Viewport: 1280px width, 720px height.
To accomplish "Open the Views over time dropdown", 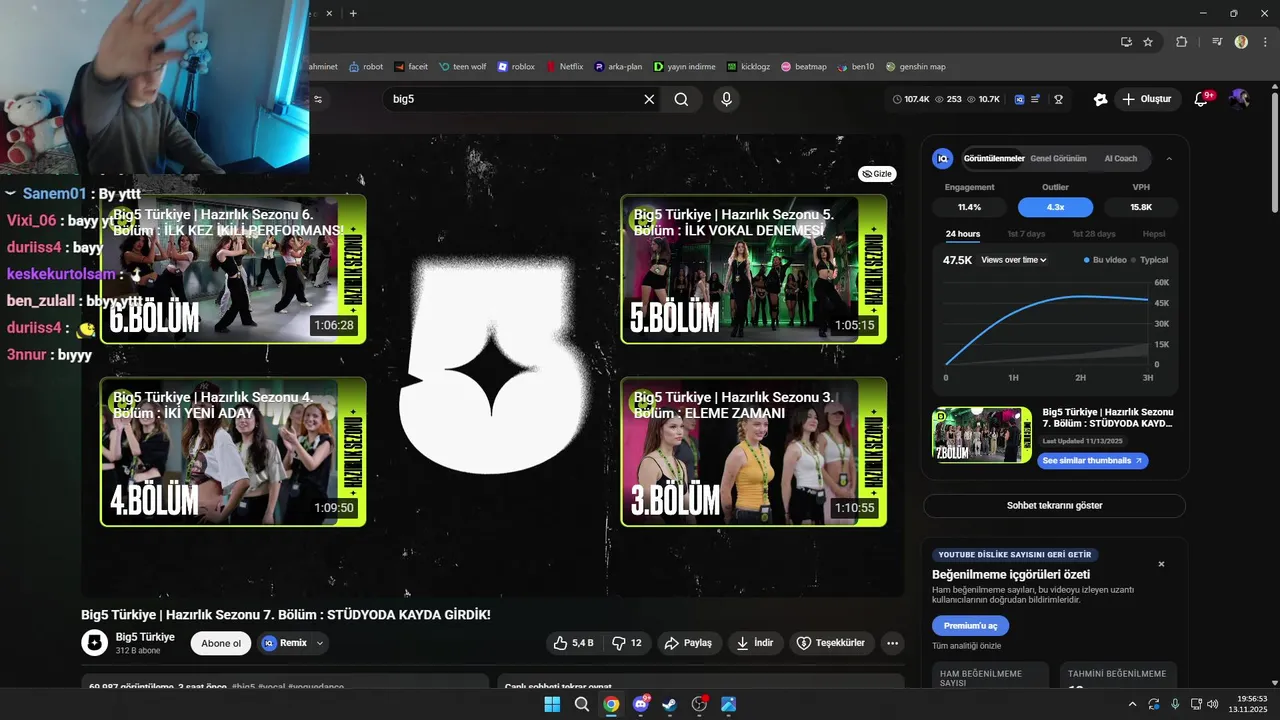I will click(1014, 260).
